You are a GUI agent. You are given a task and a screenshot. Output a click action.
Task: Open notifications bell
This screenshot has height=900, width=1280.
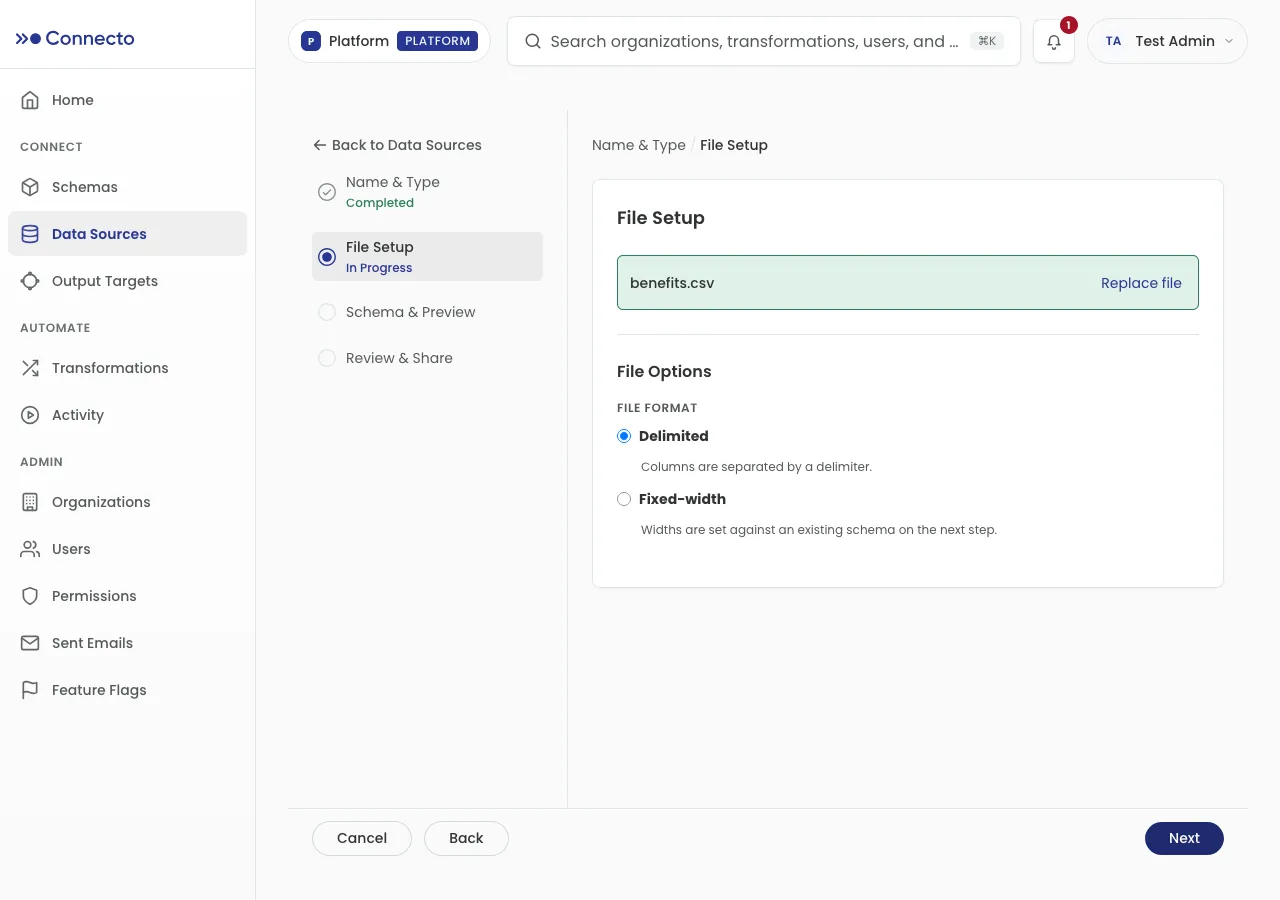pyautogui.click(x=1054, y=42)
